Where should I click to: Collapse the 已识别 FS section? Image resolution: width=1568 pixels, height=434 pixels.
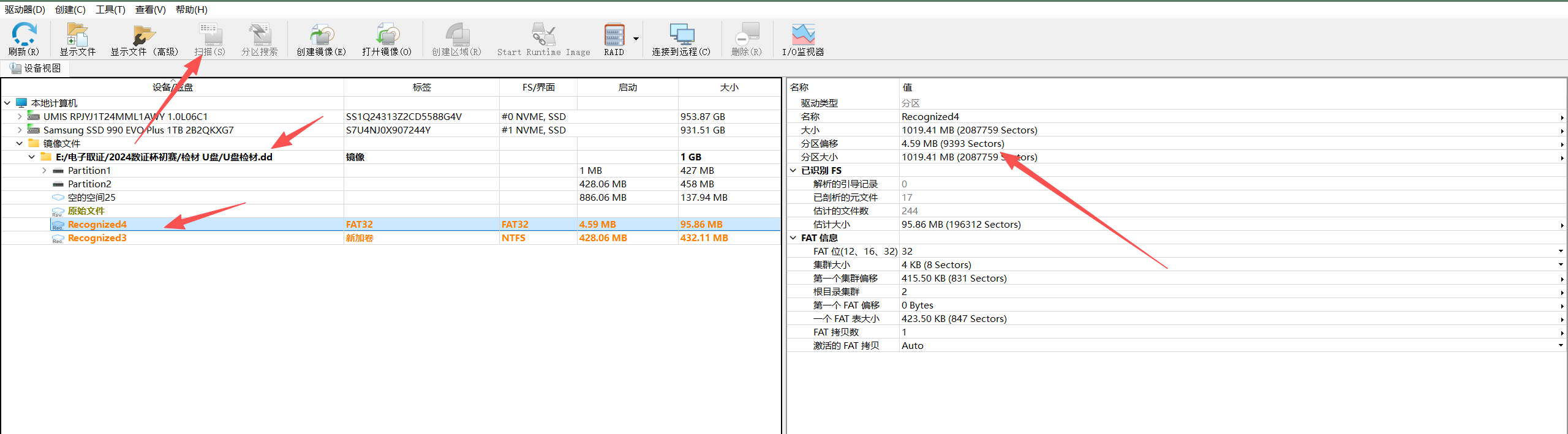(793, 170)
